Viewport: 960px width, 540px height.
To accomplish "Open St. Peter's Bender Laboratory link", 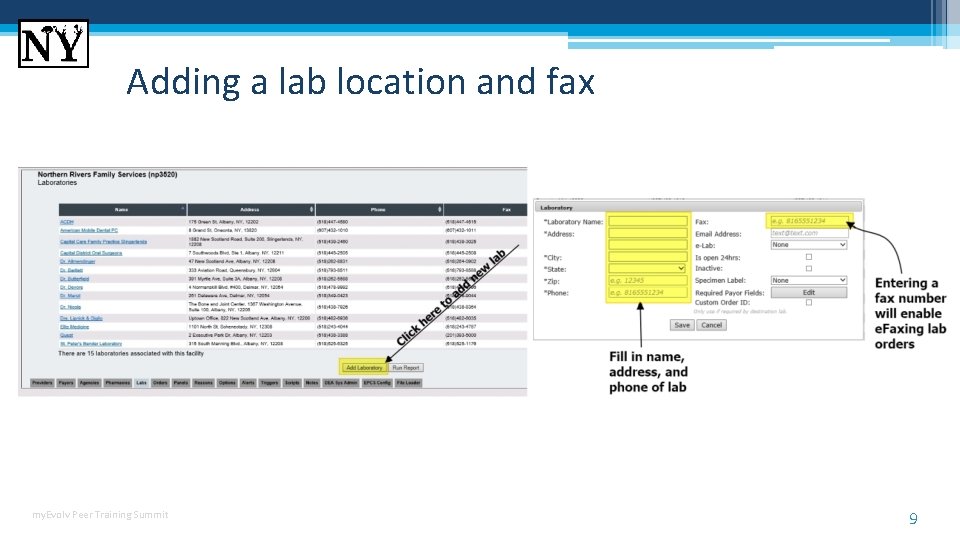I will (91, 344).
